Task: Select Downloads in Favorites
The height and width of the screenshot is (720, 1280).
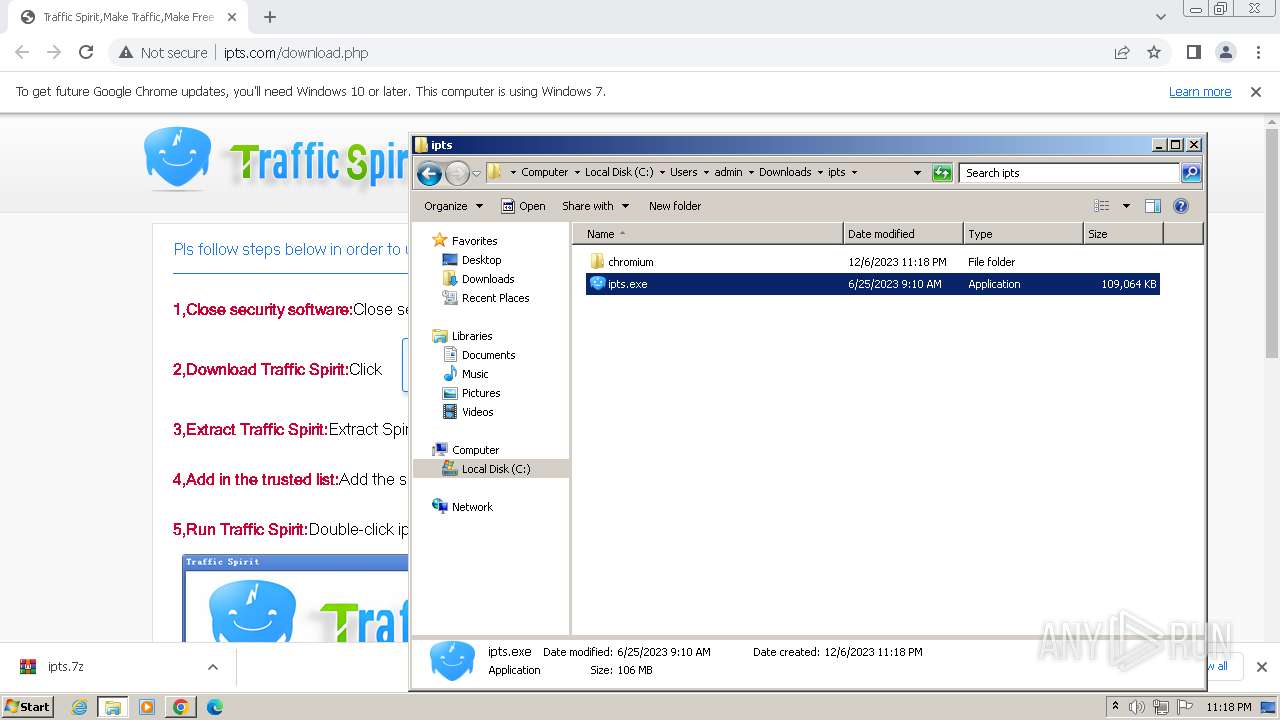Action: 488,279
